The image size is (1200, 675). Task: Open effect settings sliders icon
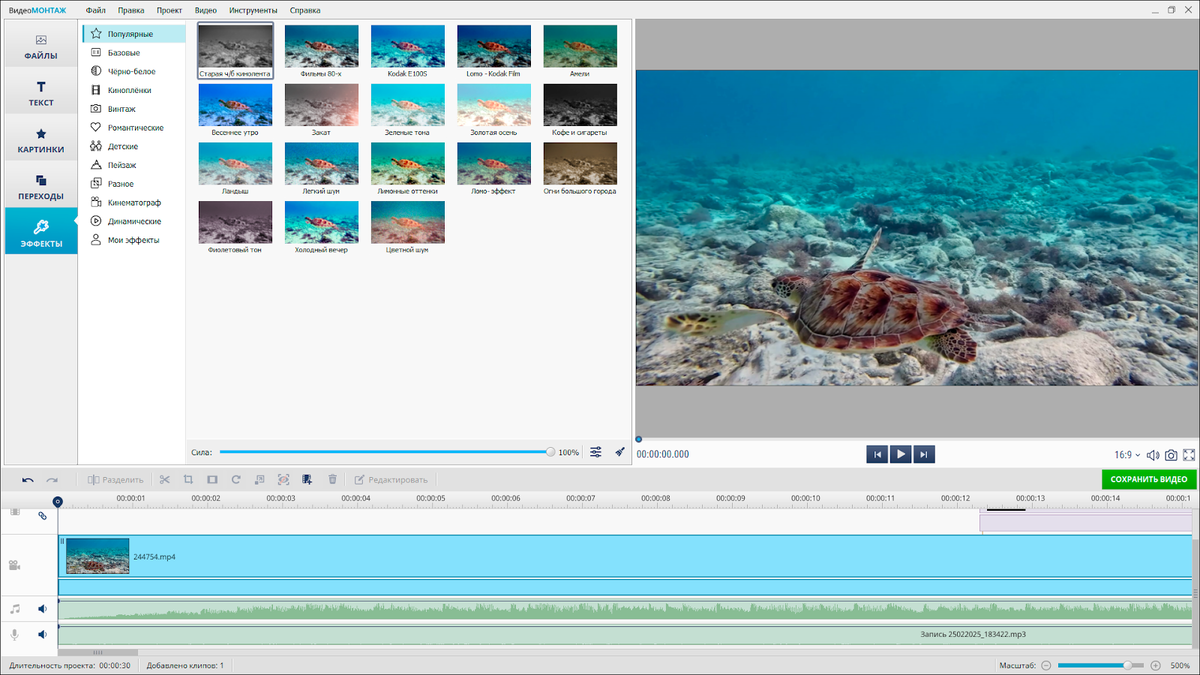tap(596, 452)
